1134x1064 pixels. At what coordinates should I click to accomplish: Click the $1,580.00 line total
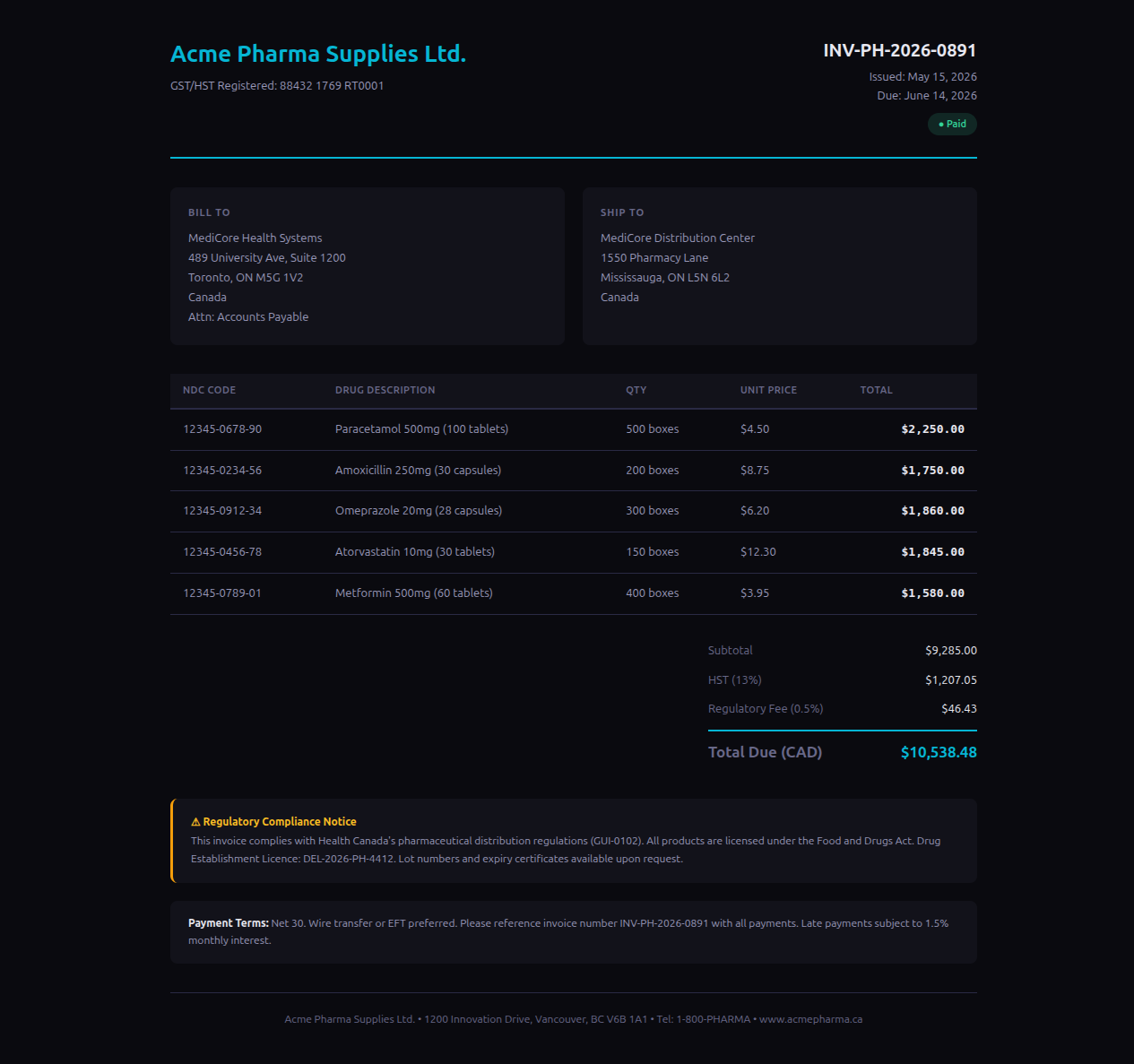[933, 593]
